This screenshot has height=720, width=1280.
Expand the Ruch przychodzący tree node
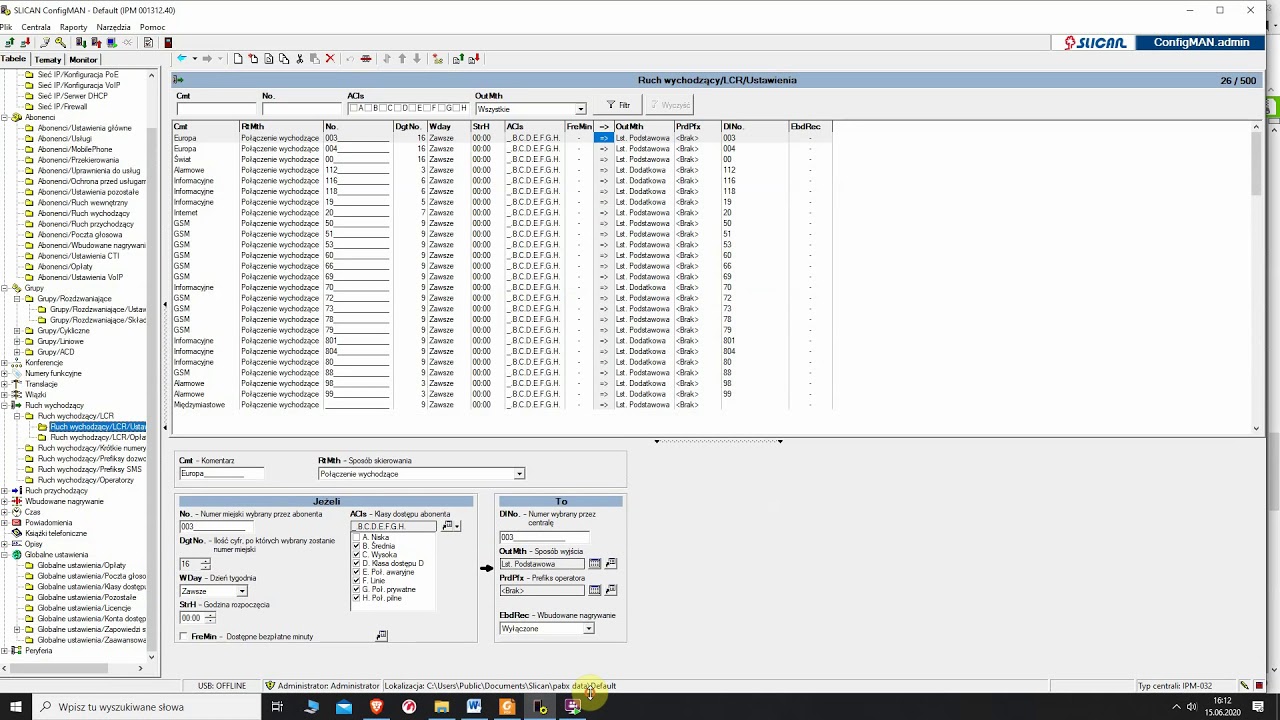(5, 491)
